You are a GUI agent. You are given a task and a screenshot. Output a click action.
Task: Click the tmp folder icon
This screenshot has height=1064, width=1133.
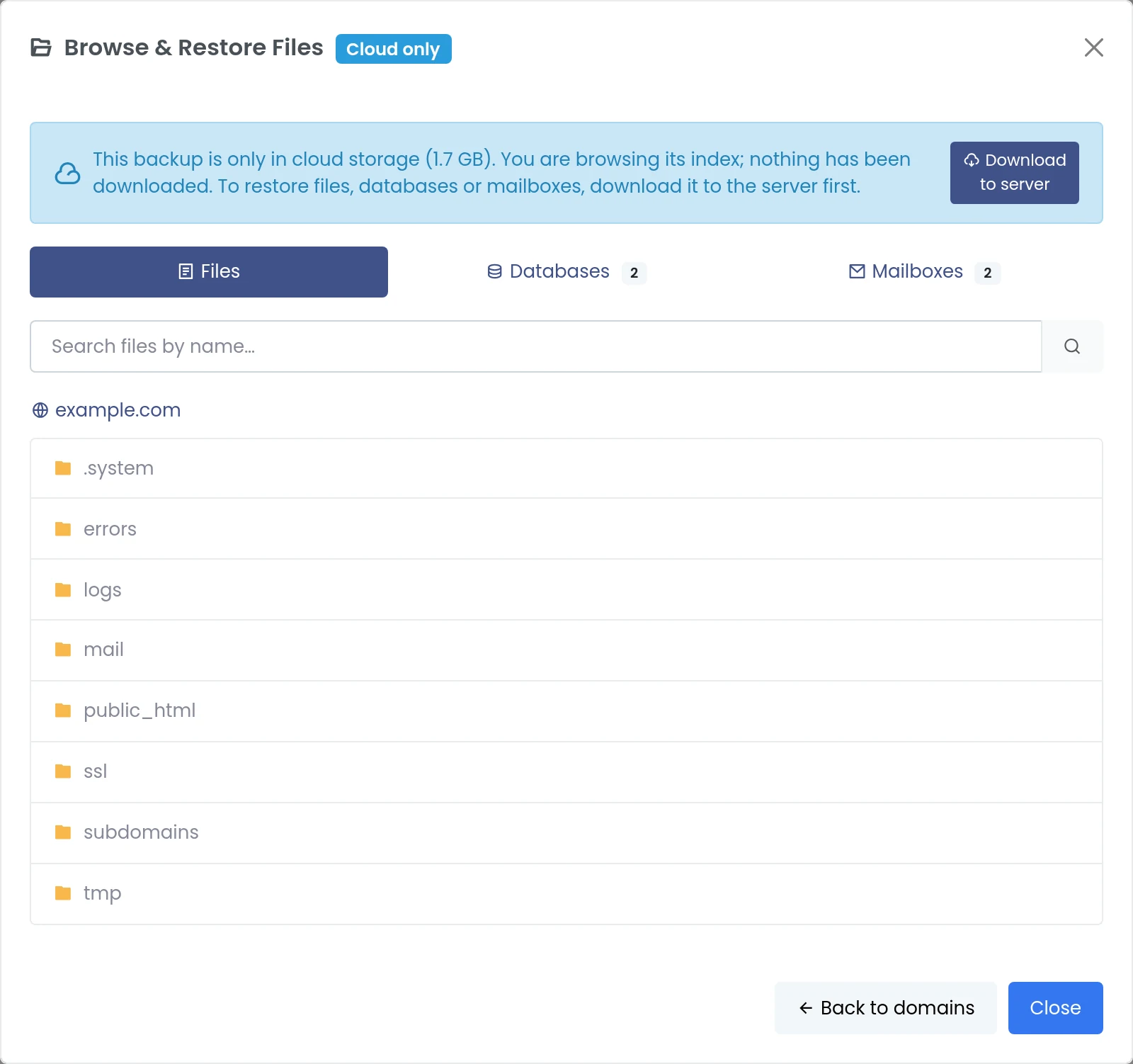click(x=63, y=893)
